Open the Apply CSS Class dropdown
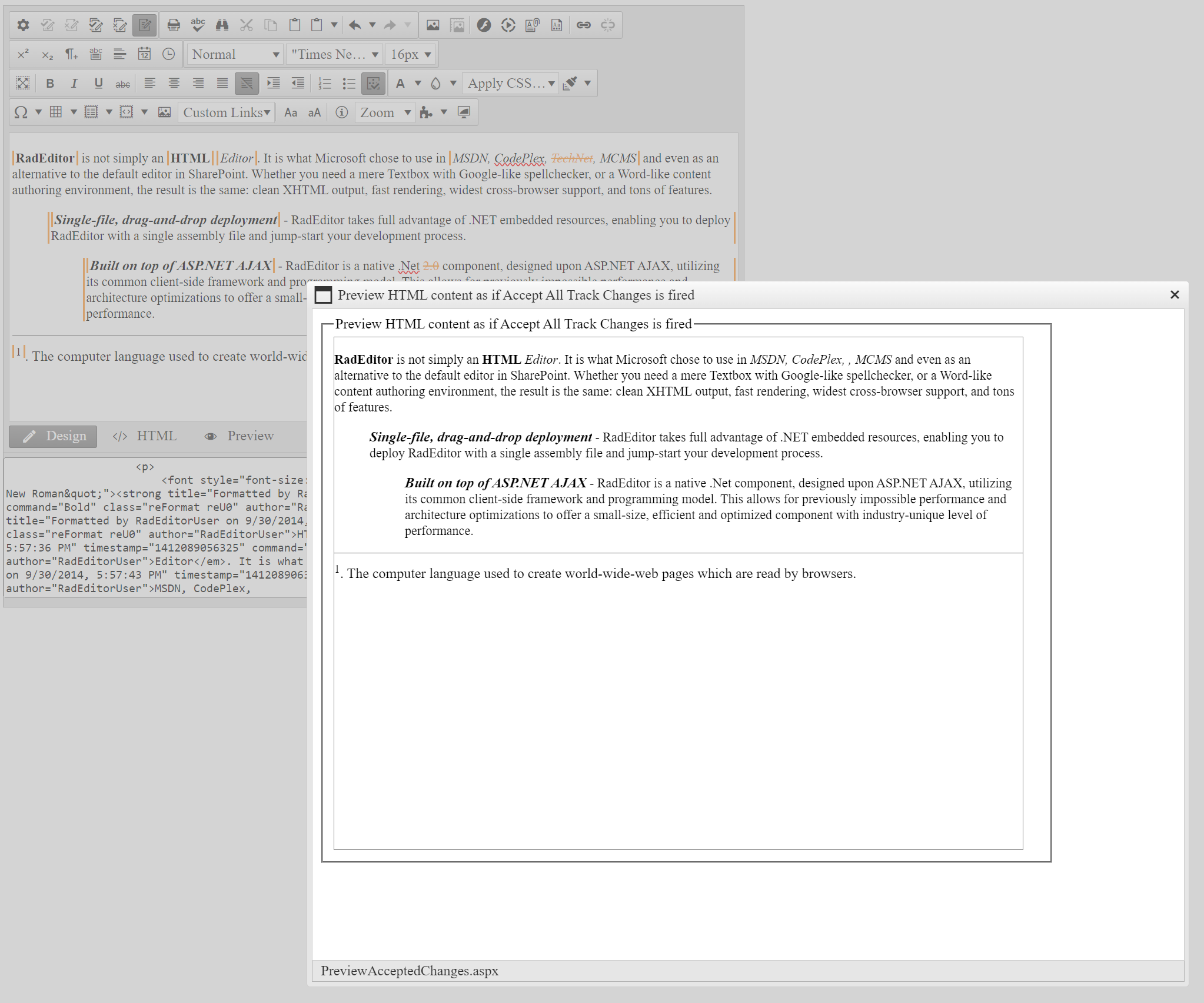 coord(510,84)
